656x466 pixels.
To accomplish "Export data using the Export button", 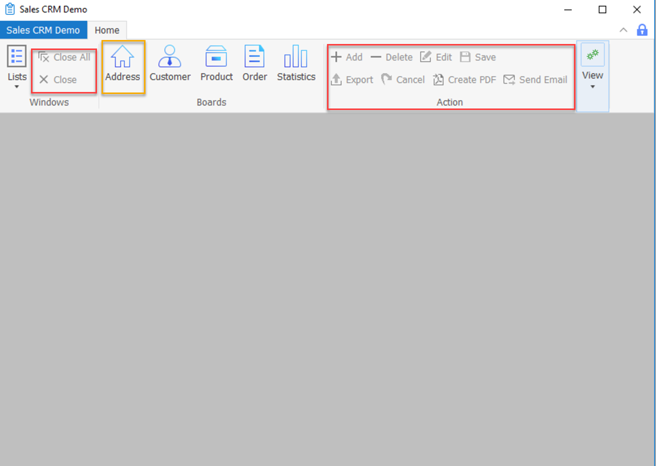I will click(x=351, y=80).
